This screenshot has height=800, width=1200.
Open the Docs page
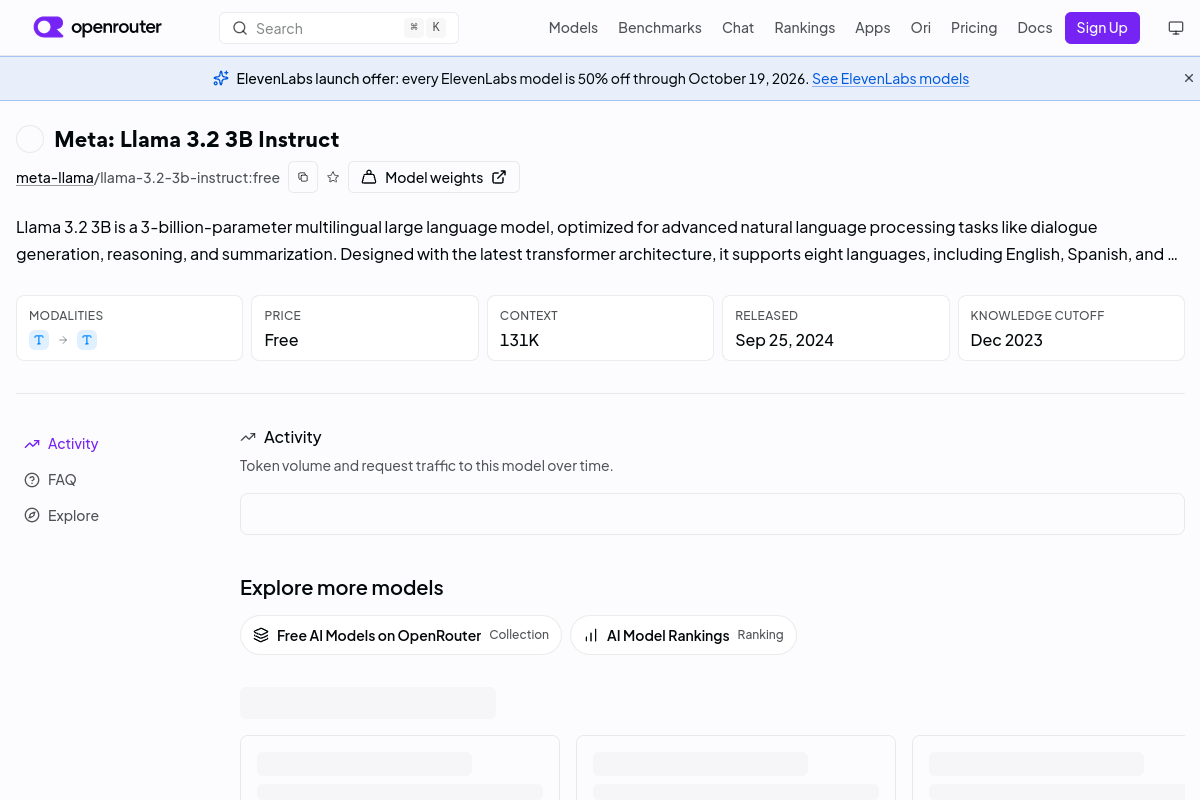click(1035, 28)
